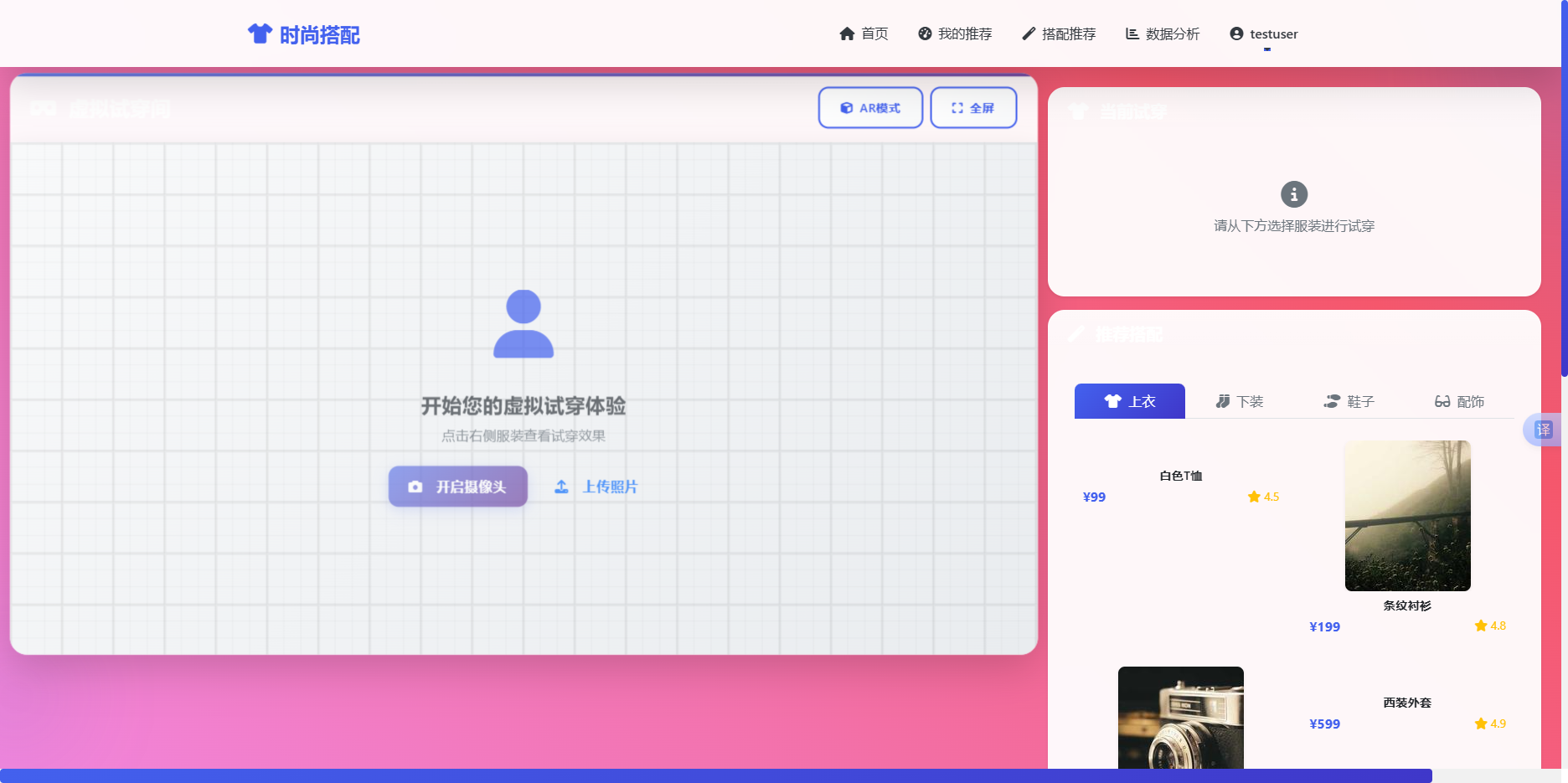Click the 时尚搭配 t-shirt logo icon
The height and width of the screenshot is (783, 1568).
pos(260,33)
